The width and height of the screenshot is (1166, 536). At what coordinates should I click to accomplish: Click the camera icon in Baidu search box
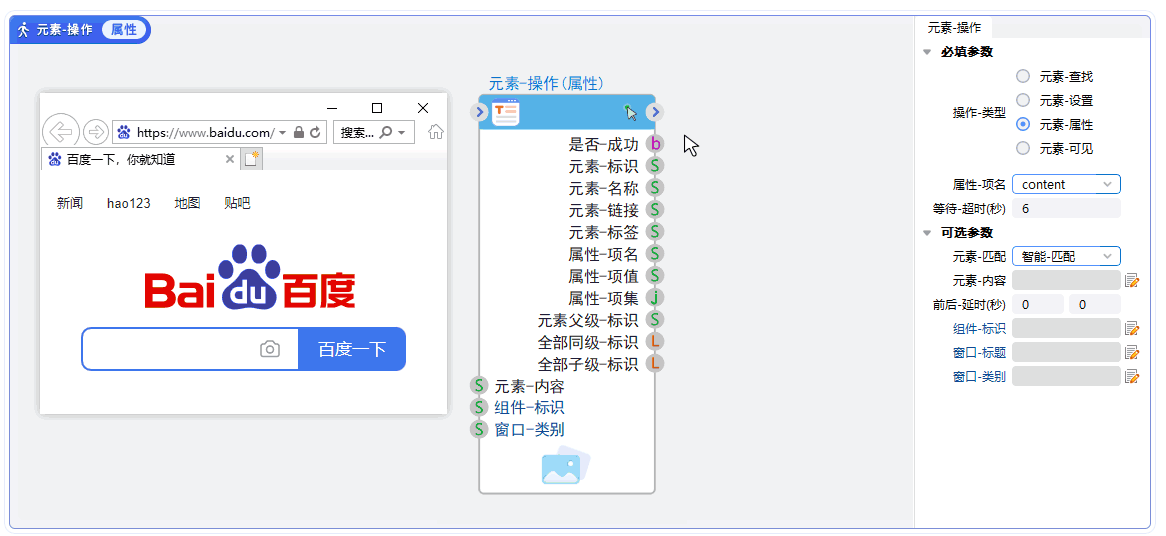(270, 349)
